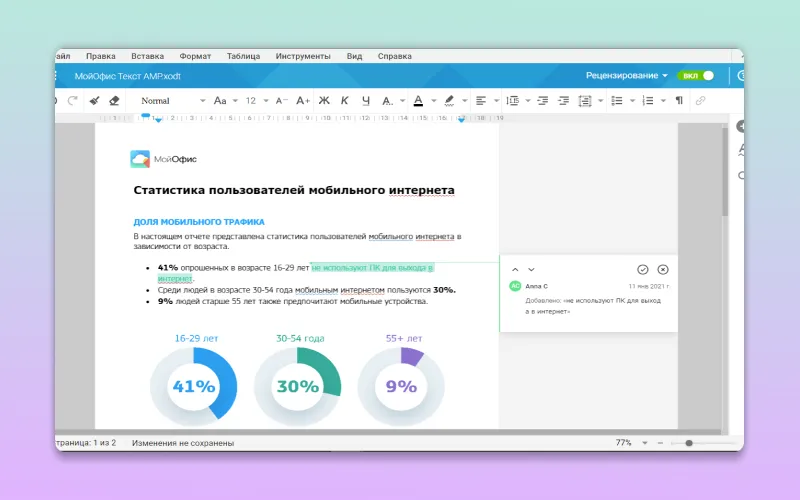800x500 pixels.
Task: Open the Normal paragraph style dropdown
Action: tap(172, 101)
